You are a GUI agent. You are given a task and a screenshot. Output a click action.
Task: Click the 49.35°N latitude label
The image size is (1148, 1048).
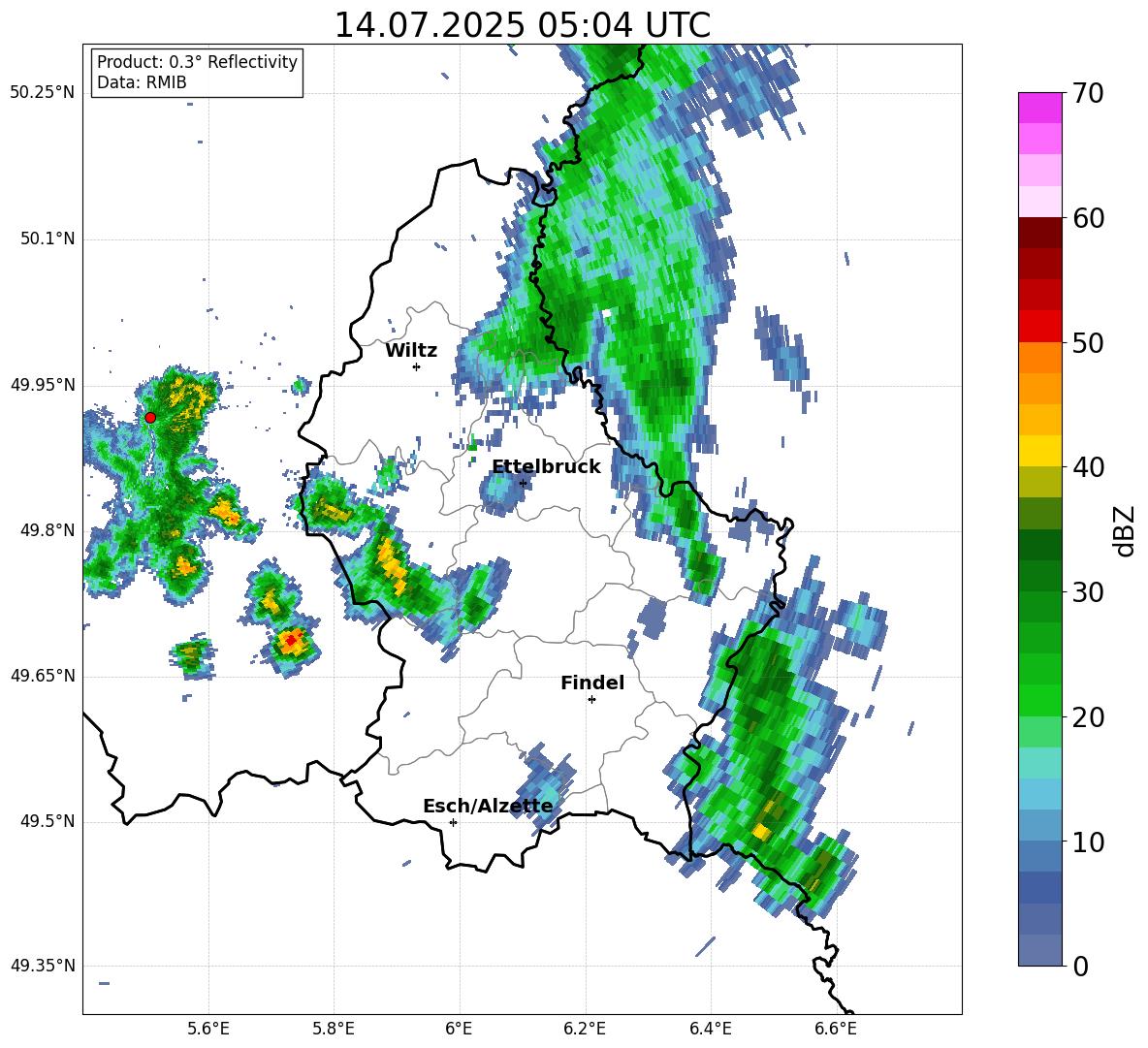(x=43, y=966)
